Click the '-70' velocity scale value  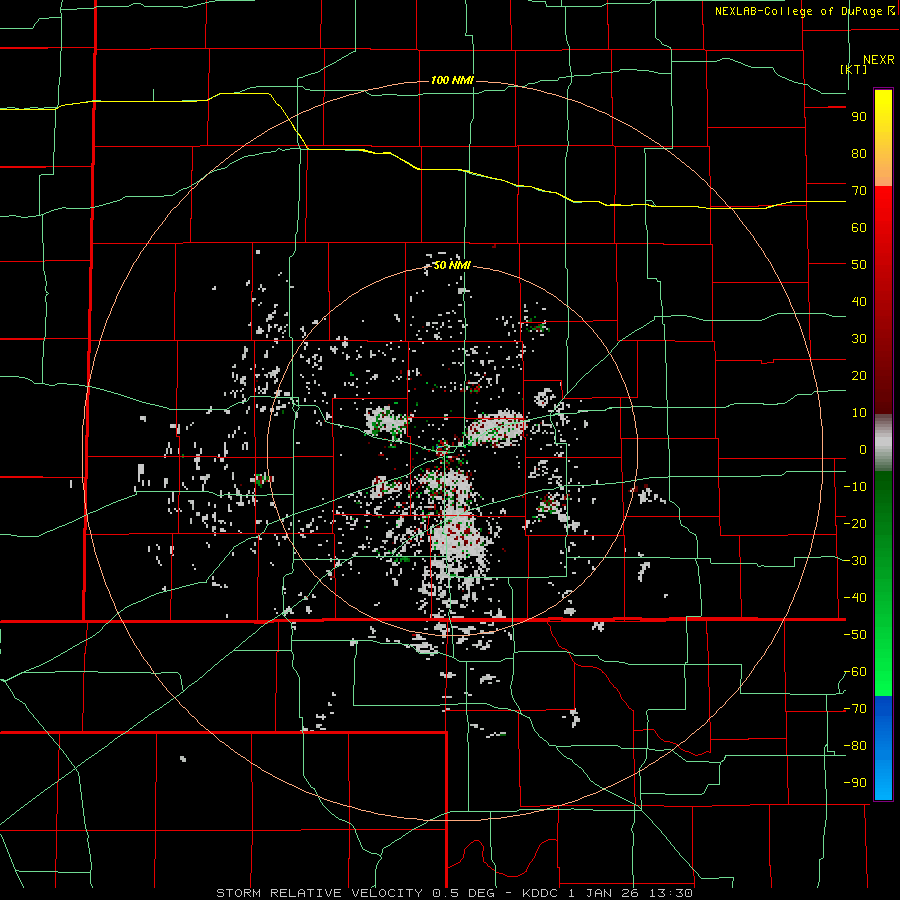855,709
